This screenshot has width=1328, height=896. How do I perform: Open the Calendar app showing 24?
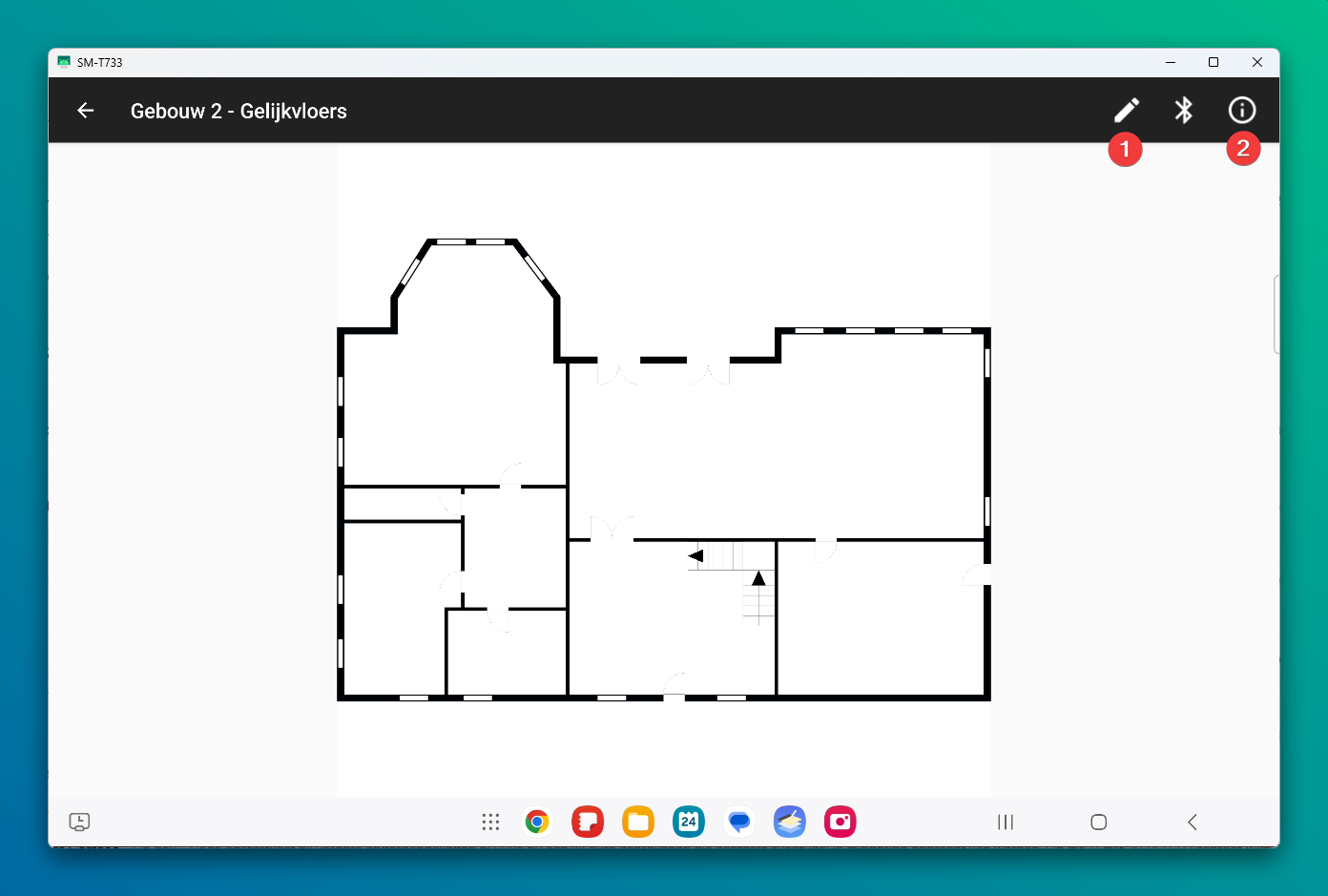[689, 822]
